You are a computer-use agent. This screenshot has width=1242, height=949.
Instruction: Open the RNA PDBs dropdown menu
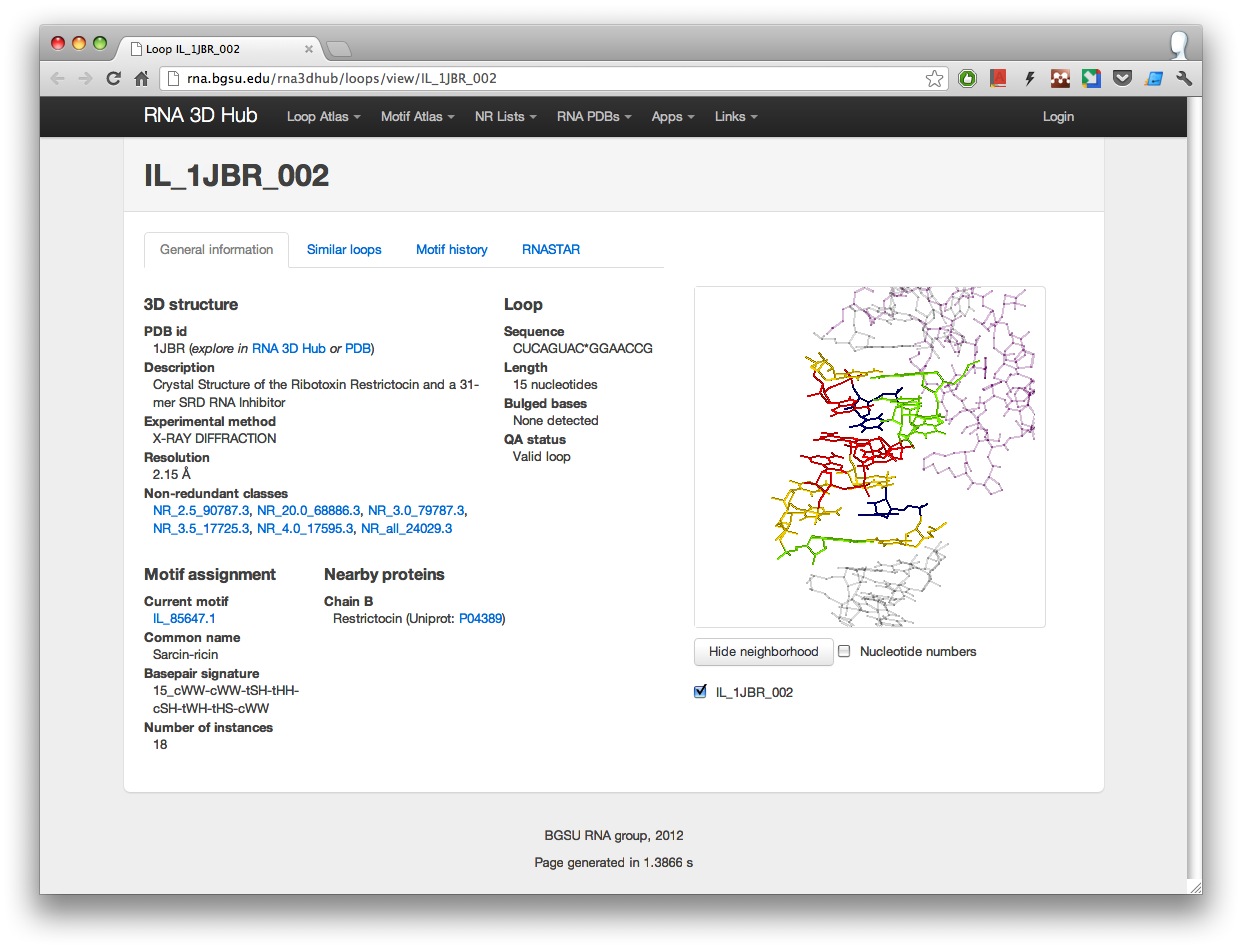(593, 117)
